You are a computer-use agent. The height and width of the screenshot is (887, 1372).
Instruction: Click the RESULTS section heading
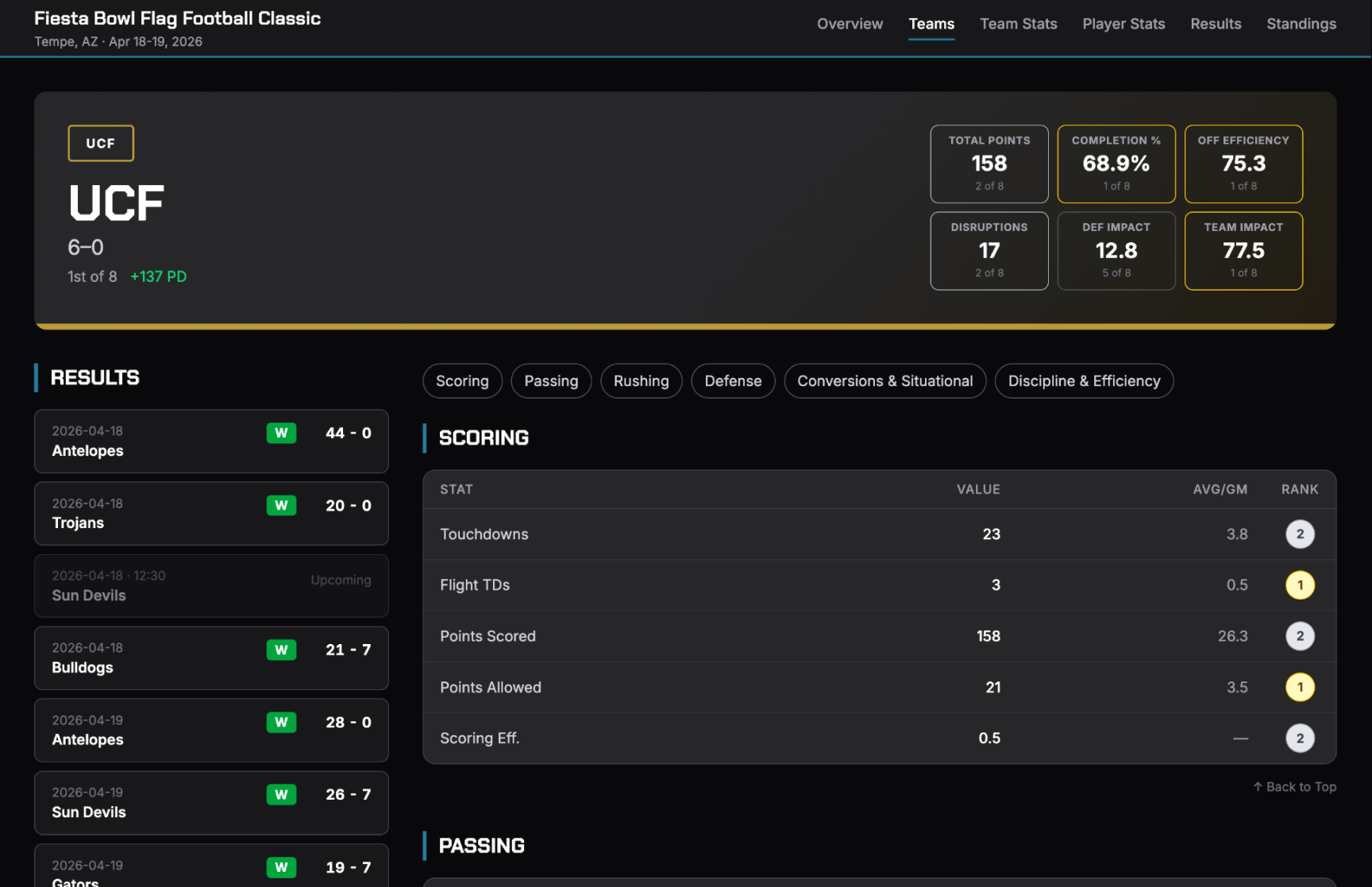coord(94,378)
